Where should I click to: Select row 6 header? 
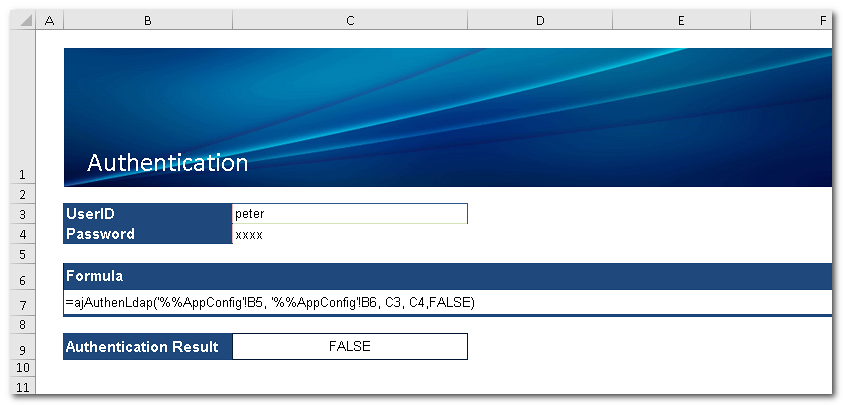coord(24,277)
